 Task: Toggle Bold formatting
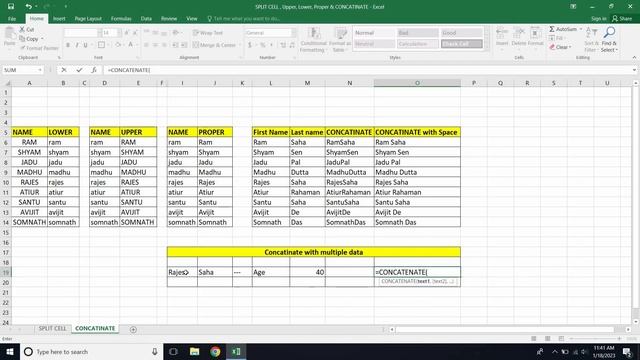coord(68,45)
